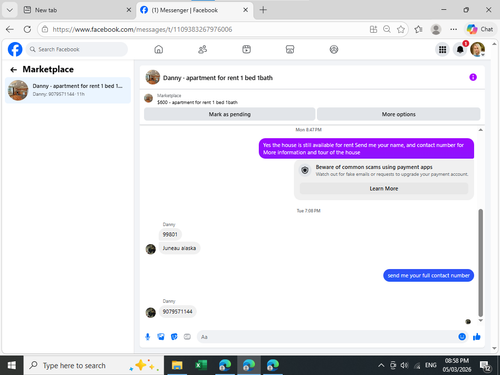Screen dimensions: 500x375
Task: Go to the Home feed icon
Action: pyautogui.click(x=159, y=49)
